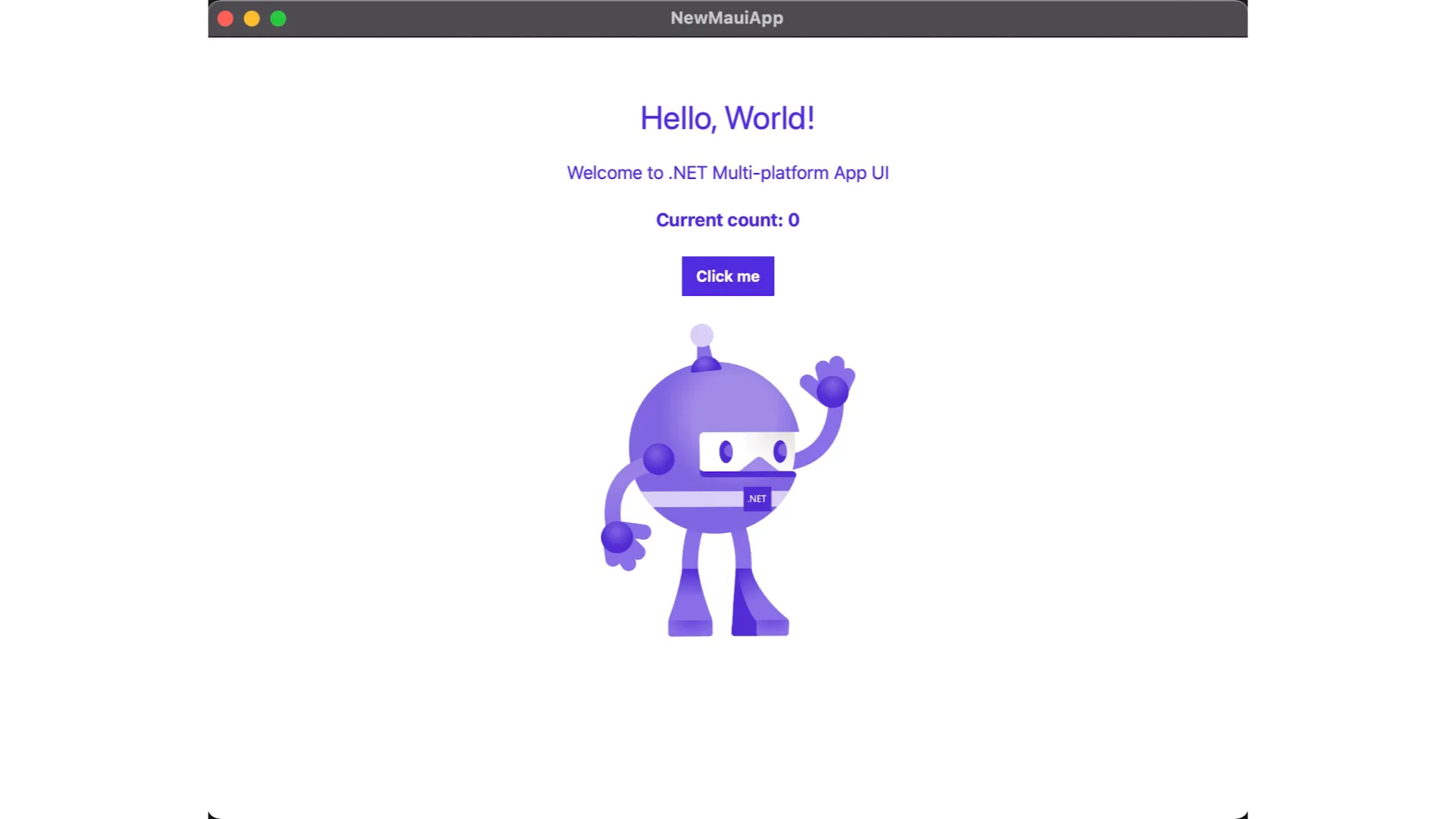Click the red close window button

[225, 18]
